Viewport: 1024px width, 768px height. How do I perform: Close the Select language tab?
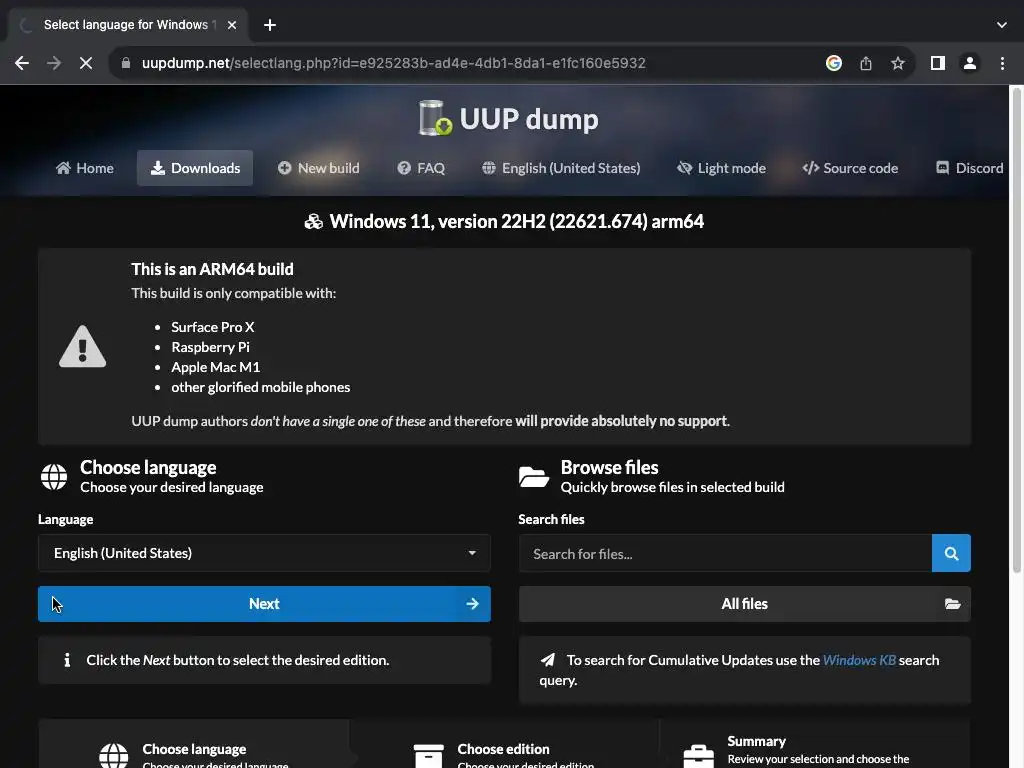232,25
